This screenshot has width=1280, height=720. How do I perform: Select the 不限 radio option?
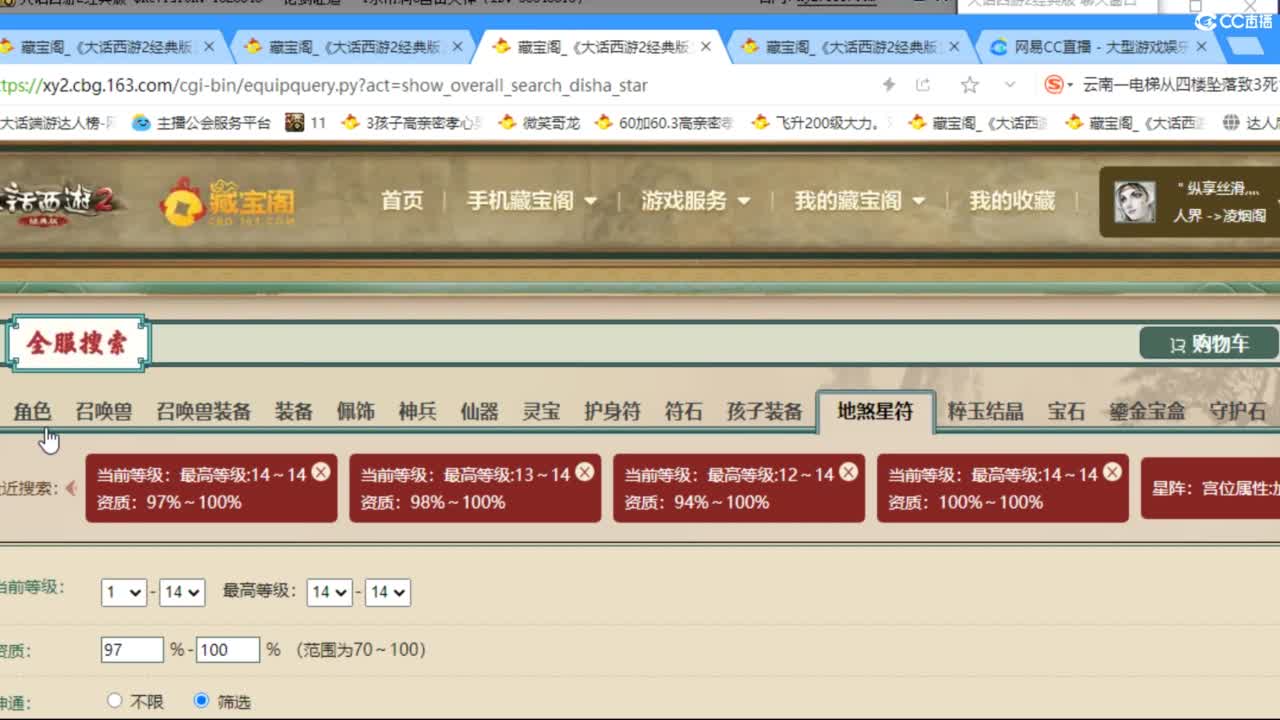pyautogui.click(x=114, y=701)
